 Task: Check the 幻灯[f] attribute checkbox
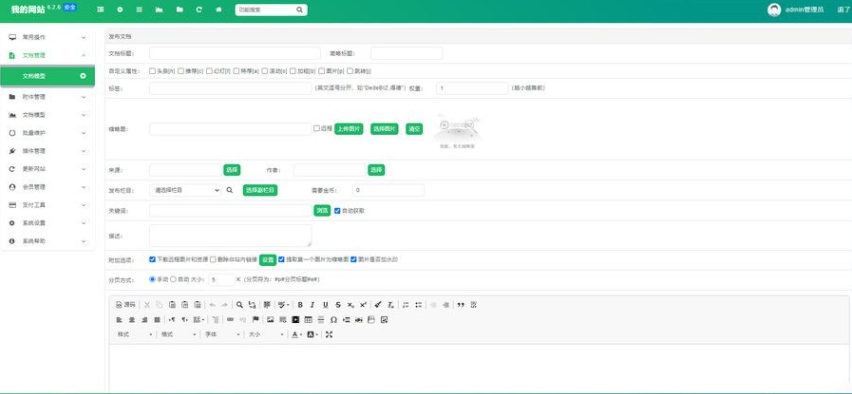click(x=209, y=71)
